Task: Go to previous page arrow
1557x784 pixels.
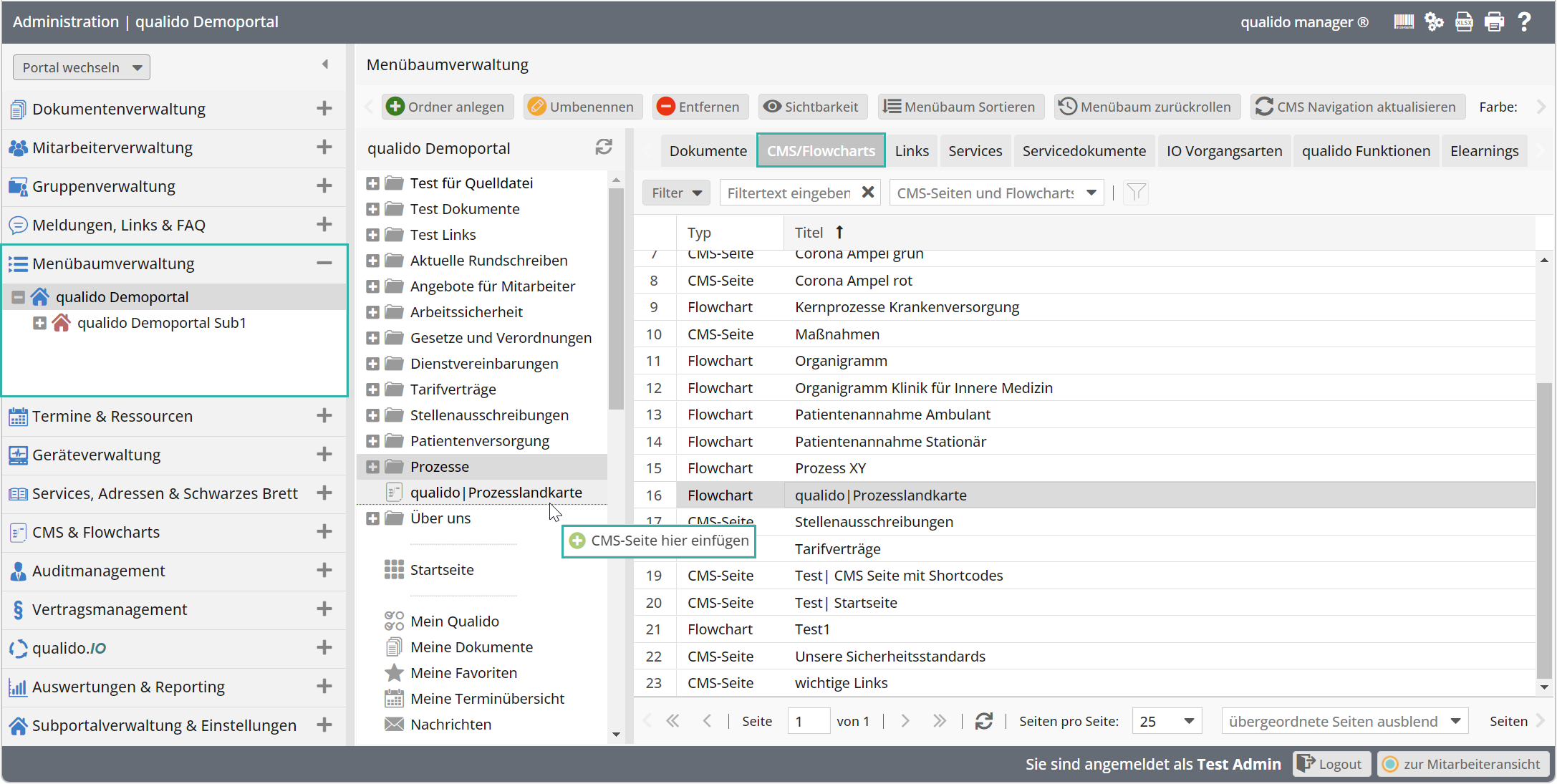Action: [x=707, y=721]
